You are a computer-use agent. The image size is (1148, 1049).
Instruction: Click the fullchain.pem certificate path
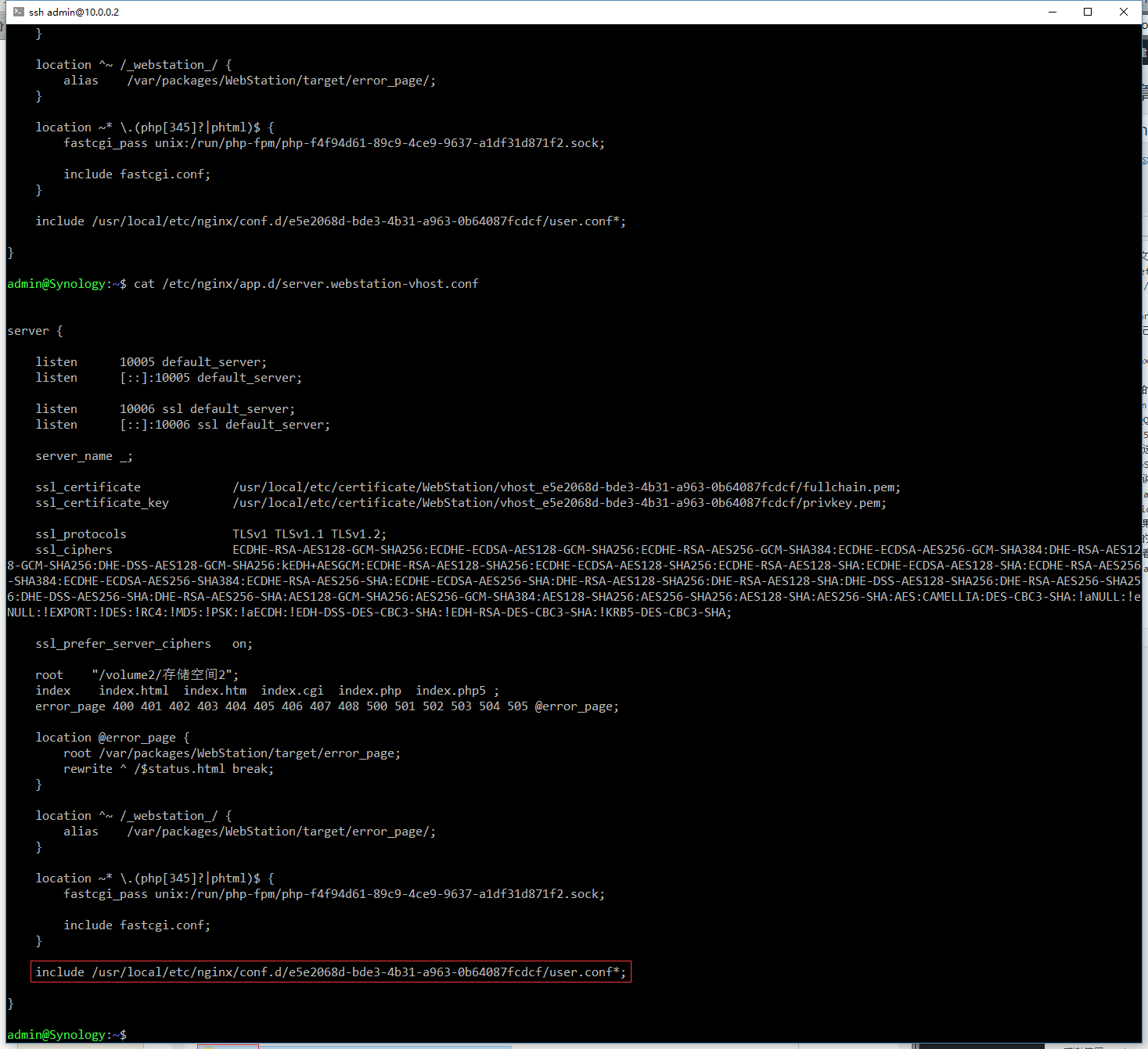tap(566, 487)
